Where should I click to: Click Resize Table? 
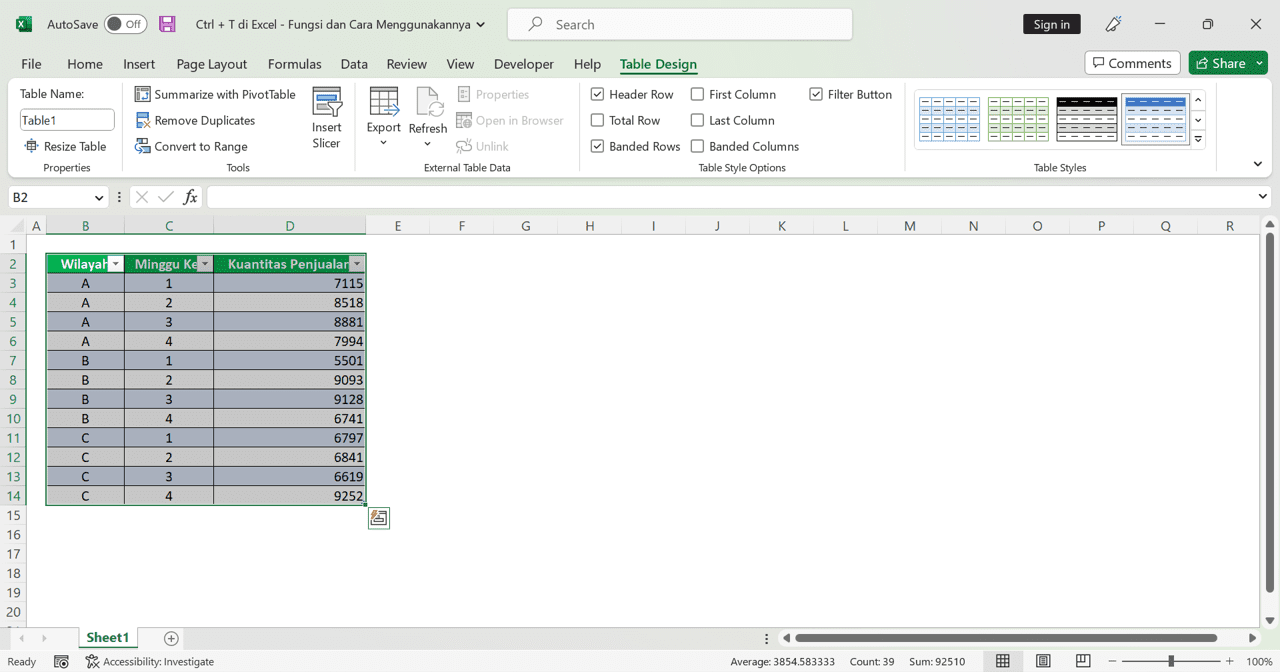(65, 146)
